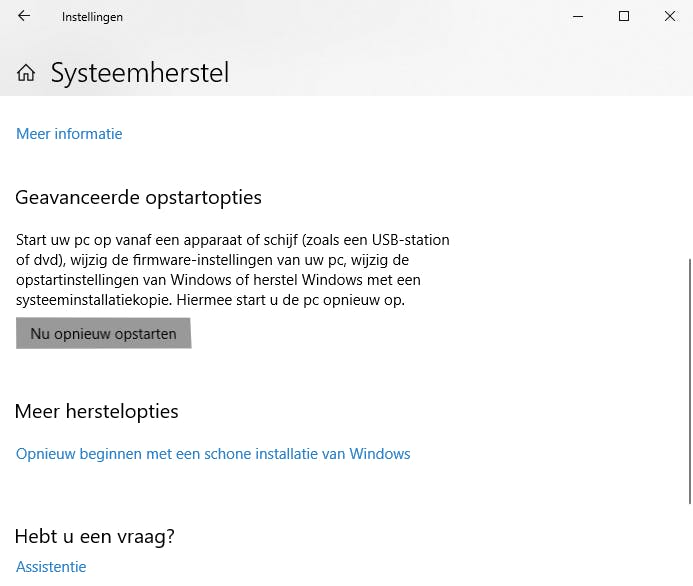Go to Settings home via house icon

tap(26, 73)
